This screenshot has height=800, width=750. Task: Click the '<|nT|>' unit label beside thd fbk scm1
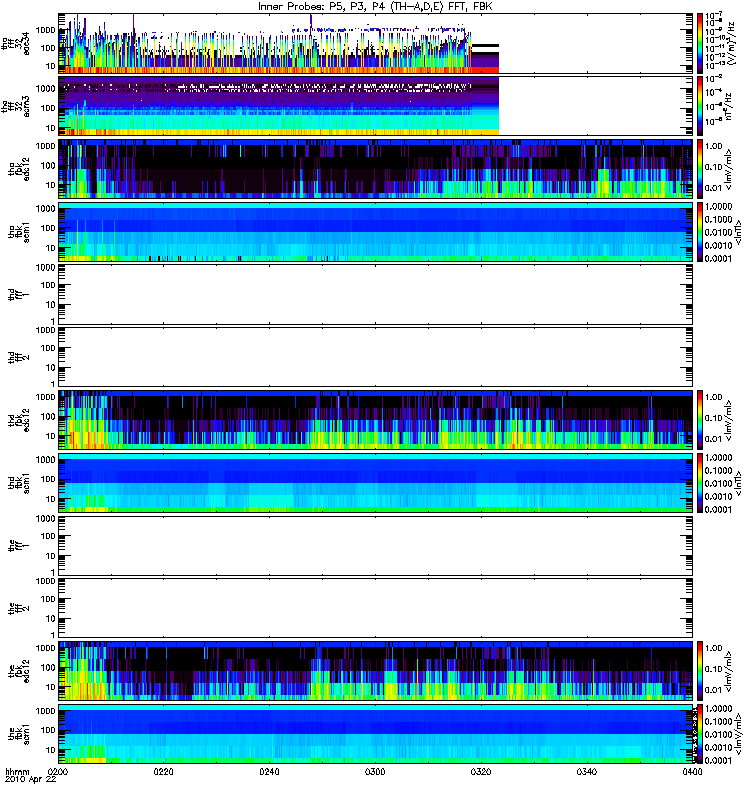click(738, 483)
